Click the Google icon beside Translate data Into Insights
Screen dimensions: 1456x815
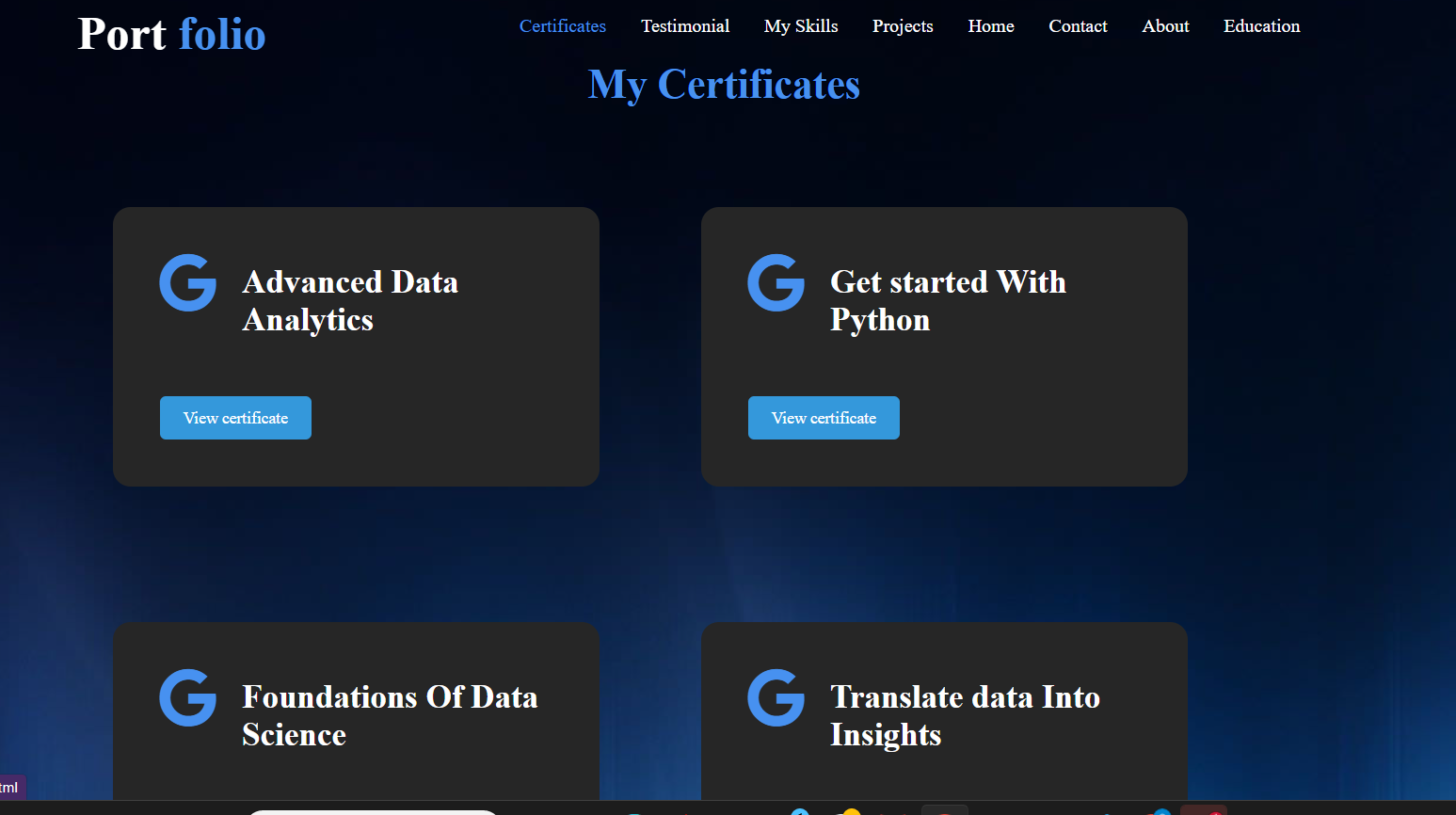pos(776,697)
